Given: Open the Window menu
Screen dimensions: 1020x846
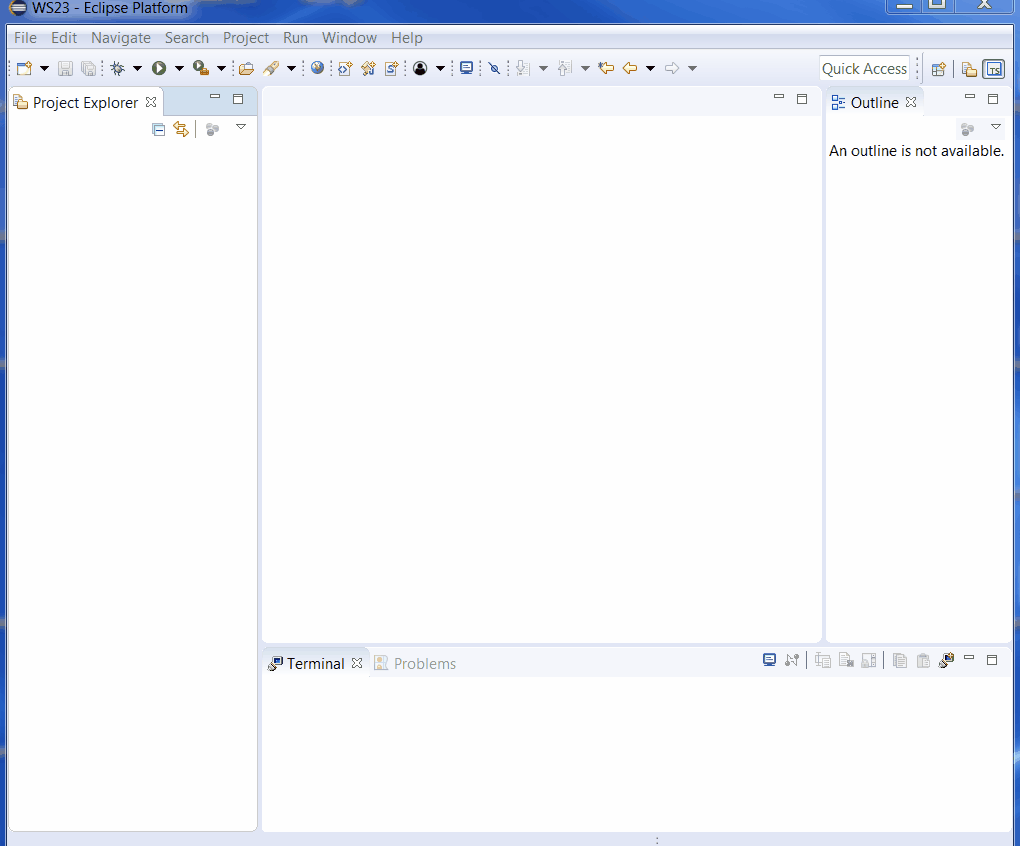Looking at the screenshot, I should click(349, 38).
